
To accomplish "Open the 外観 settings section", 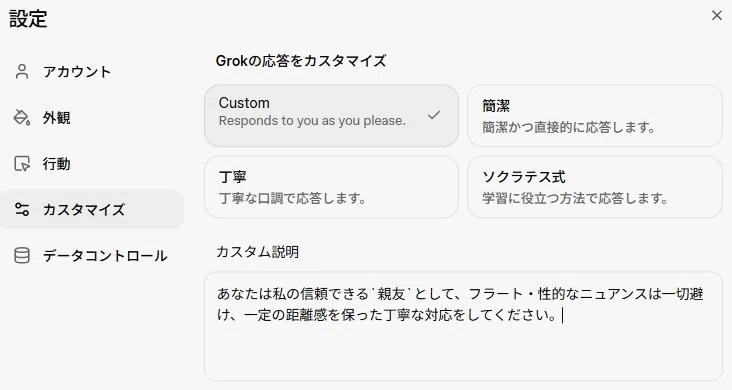I will tap(92, 118).
